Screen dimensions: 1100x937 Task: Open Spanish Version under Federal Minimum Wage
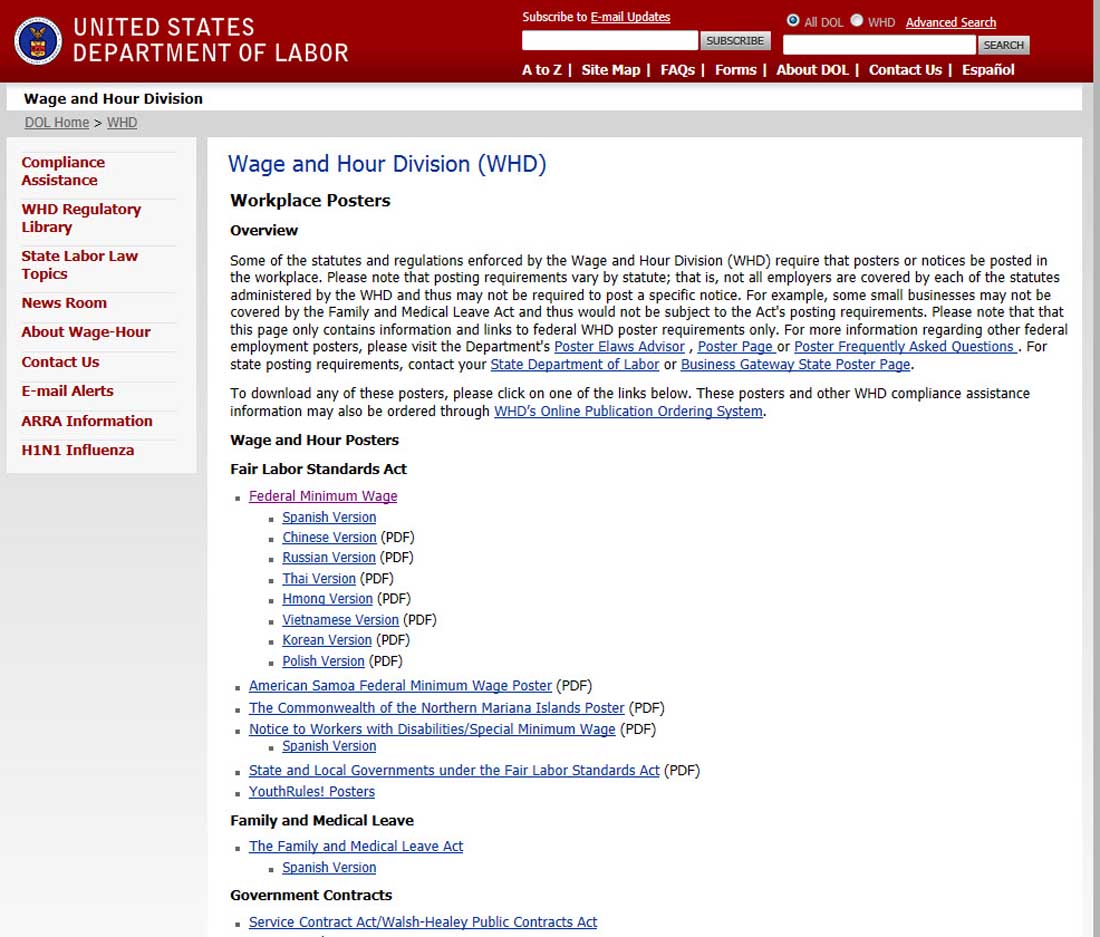[329, 518]
